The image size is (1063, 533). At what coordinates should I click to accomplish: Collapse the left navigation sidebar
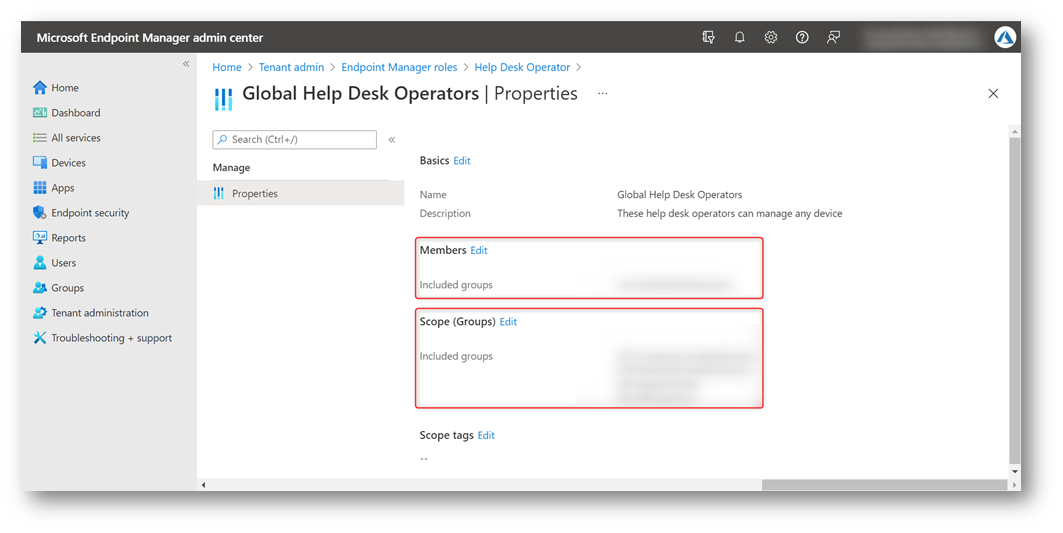tap(186, 64)
